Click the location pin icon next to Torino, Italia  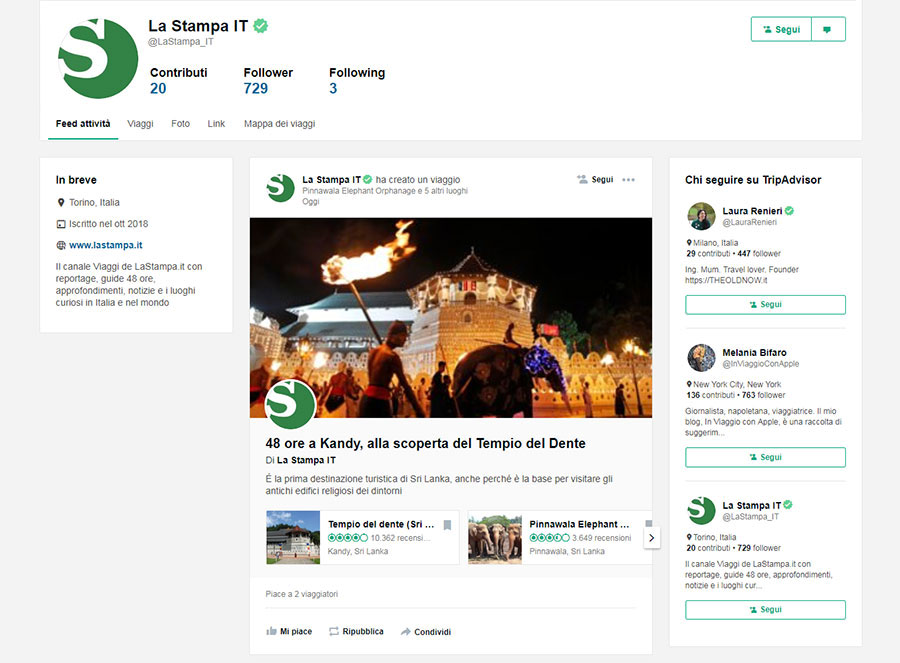coord(61,203)
